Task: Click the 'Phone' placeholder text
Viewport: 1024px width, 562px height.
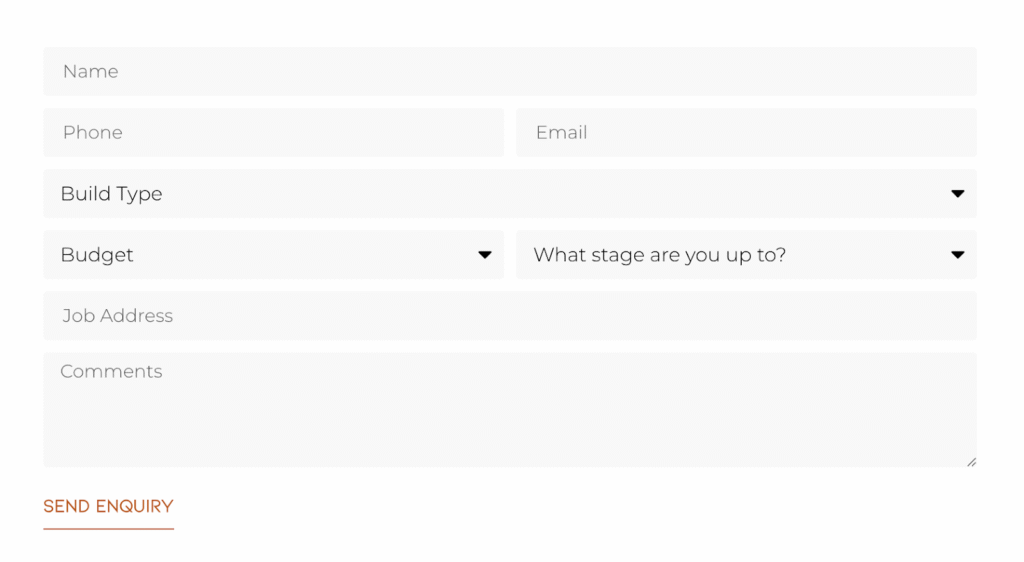Action: pyautogui.click(x=92, y=133)
